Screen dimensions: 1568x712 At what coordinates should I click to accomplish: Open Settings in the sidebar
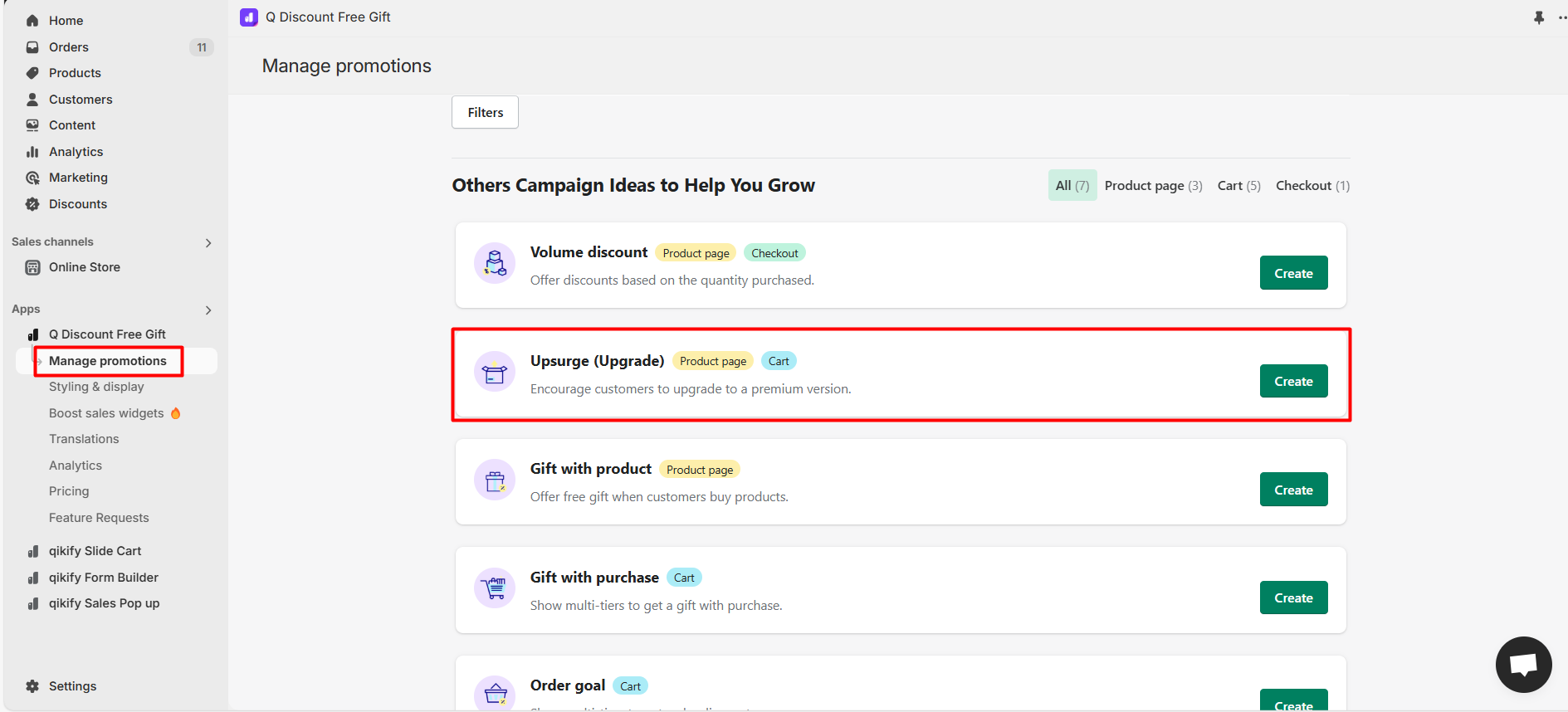72,686
